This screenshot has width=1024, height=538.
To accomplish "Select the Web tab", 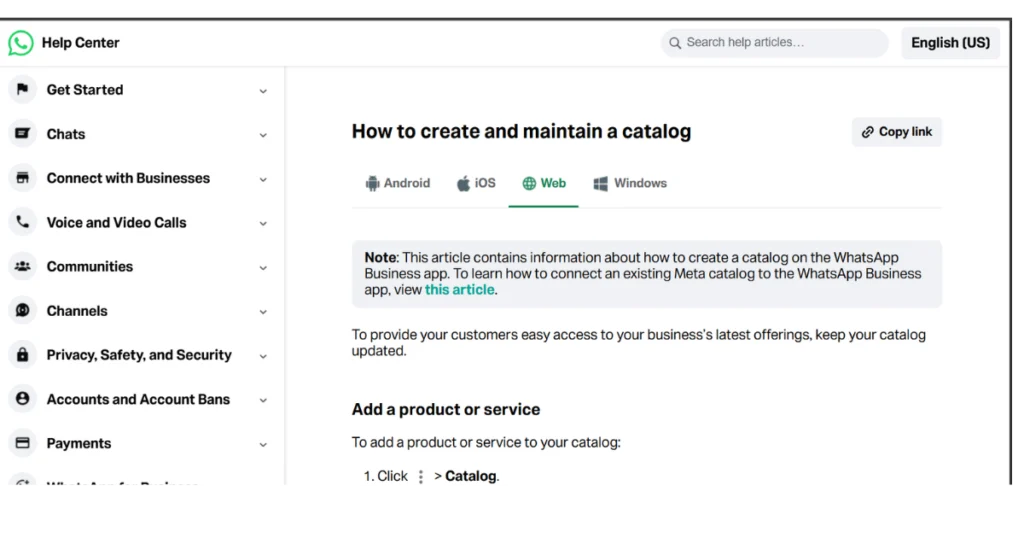I will [x=543, y=183].
